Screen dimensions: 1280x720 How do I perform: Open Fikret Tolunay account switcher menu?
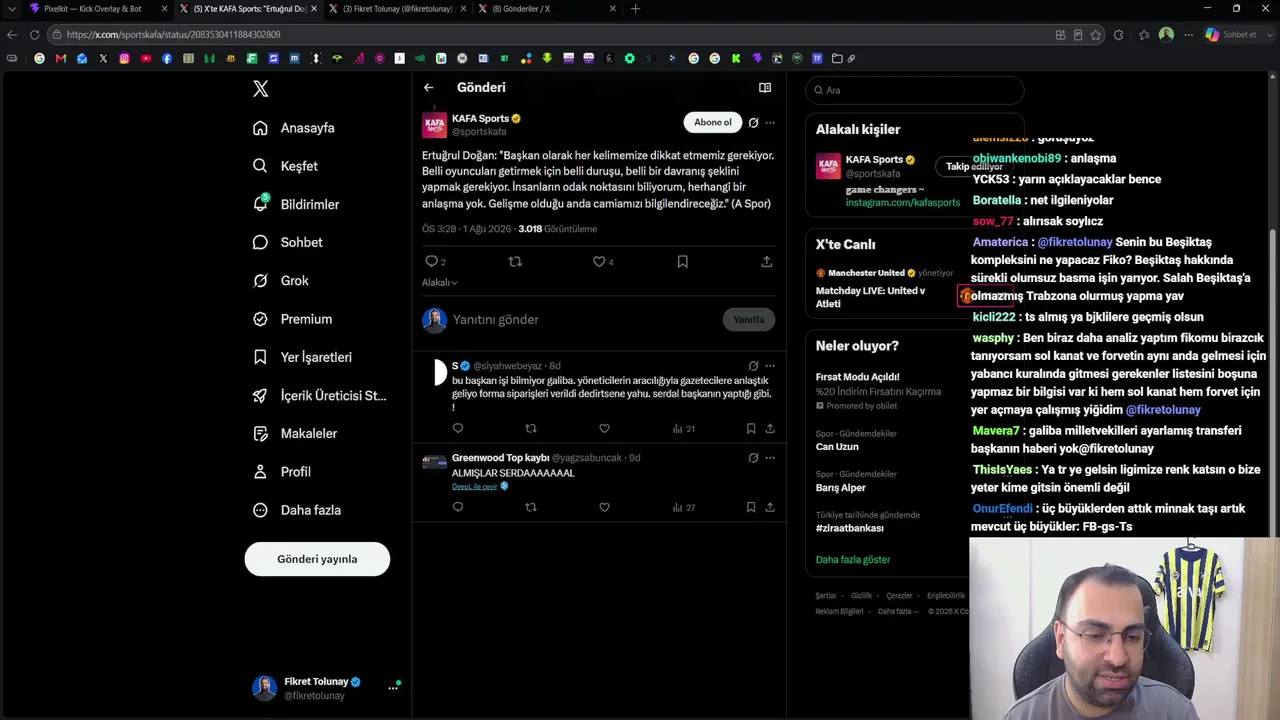326,688
